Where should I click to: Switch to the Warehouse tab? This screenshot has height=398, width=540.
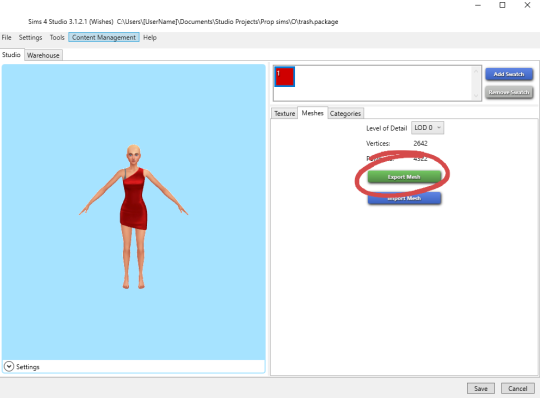coord(43,55)
